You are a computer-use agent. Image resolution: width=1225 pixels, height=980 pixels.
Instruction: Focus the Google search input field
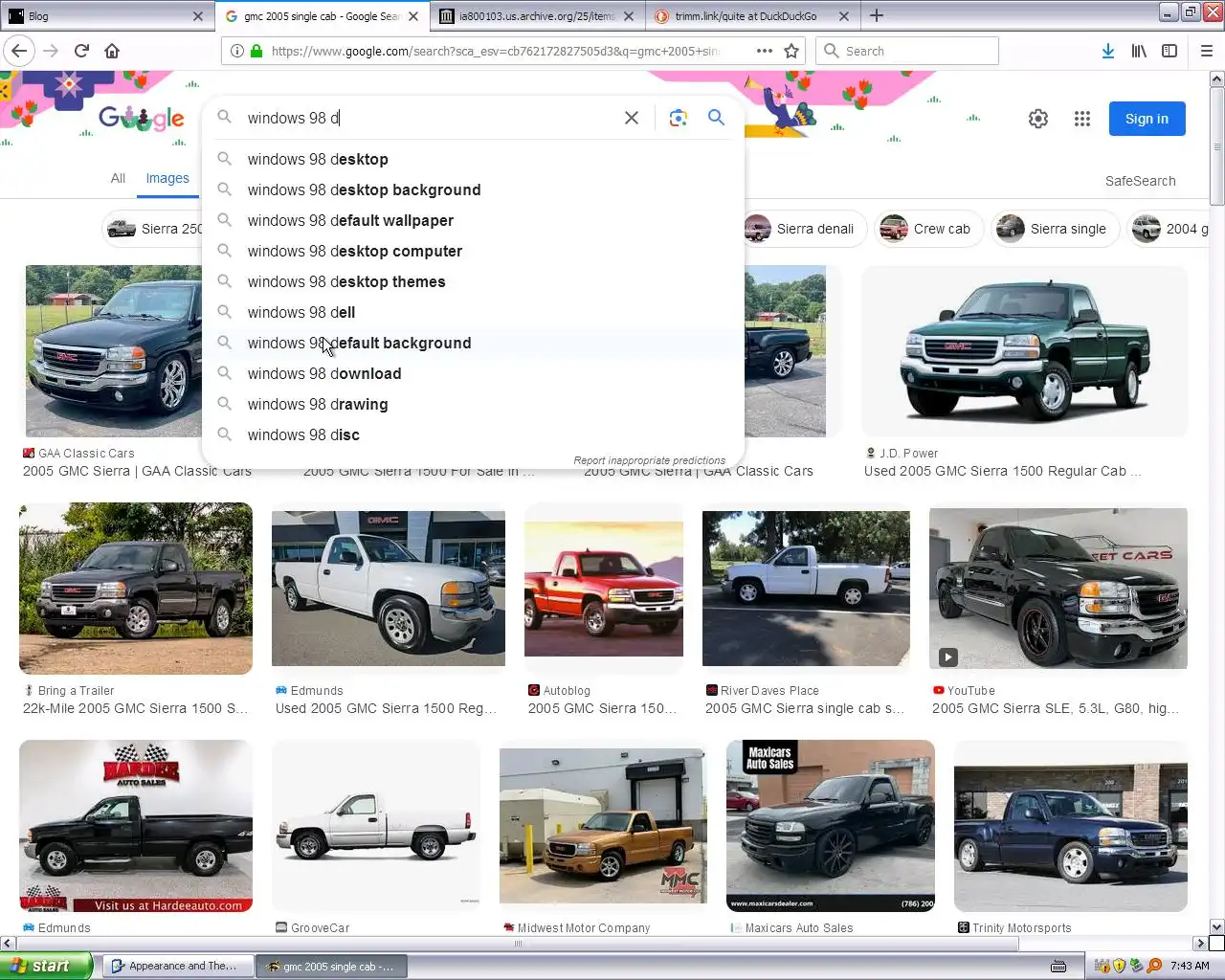click(429, 118)
